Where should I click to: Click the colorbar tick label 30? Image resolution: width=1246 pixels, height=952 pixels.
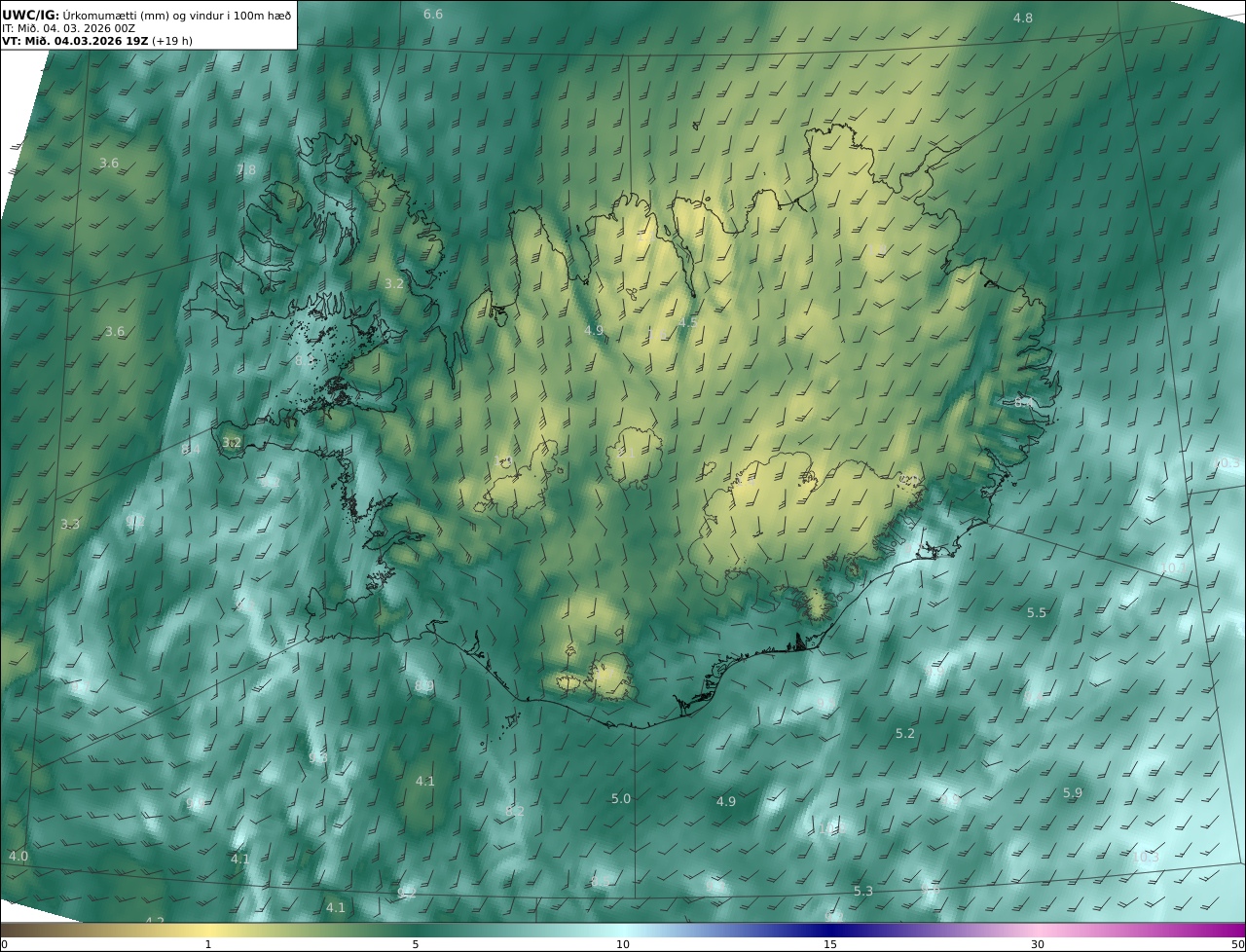click(1038, 944)
